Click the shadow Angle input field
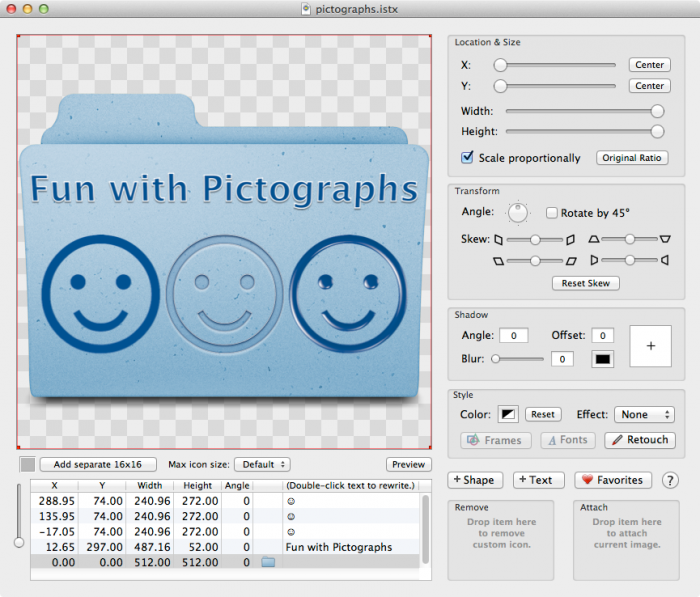The height and width of the screenshot is (597, 700). [513, 336]
